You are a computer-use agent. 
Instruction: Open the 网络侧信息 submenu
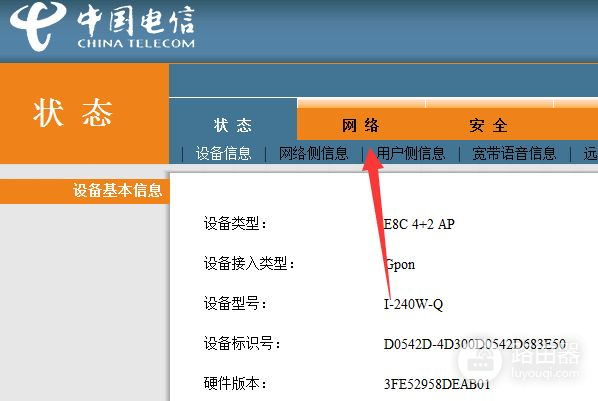[313, 153]
